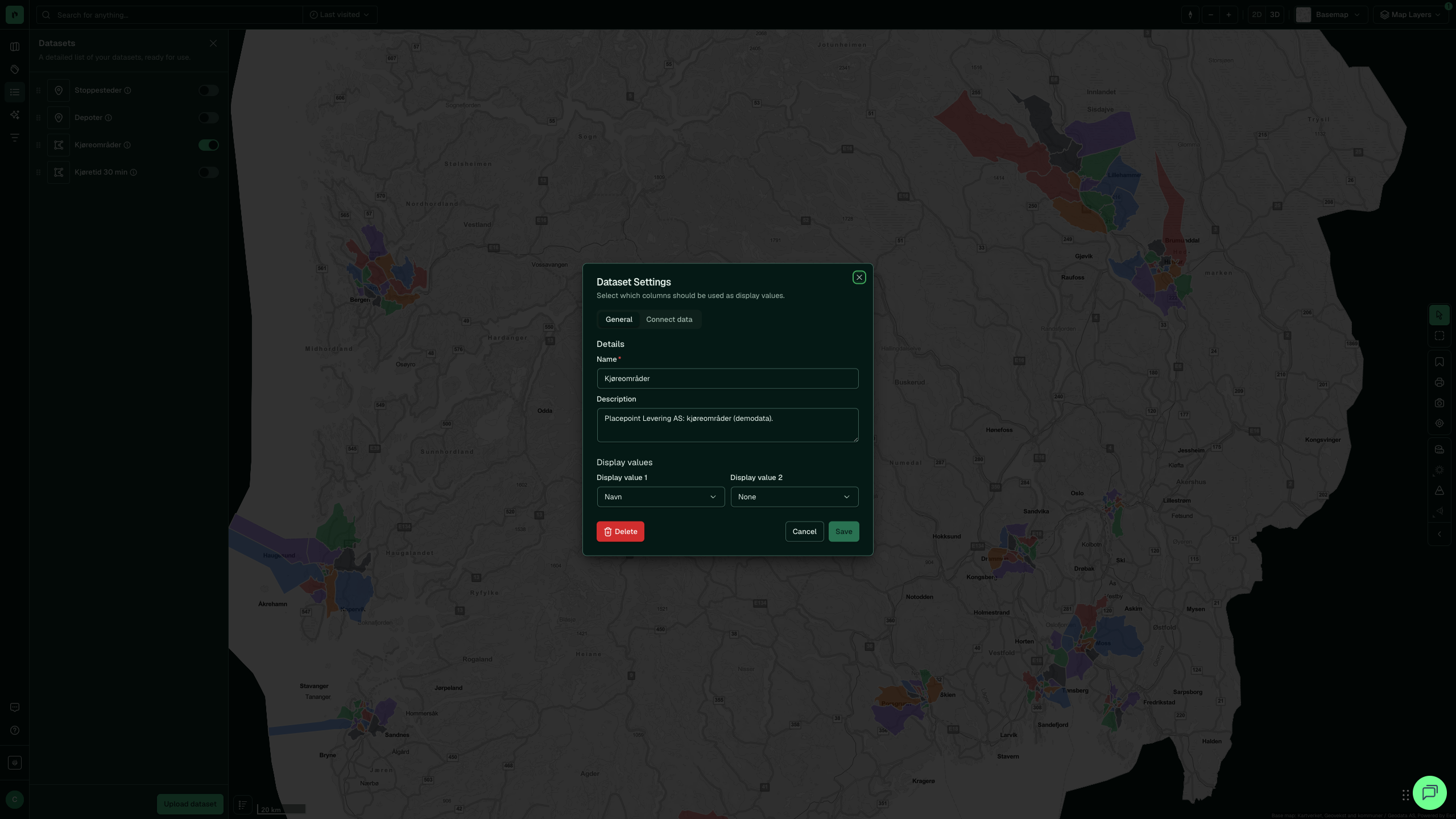Toggle the Depoter dataset visibility
Viewport: 1456px width, 819px height.
(209, 118)
